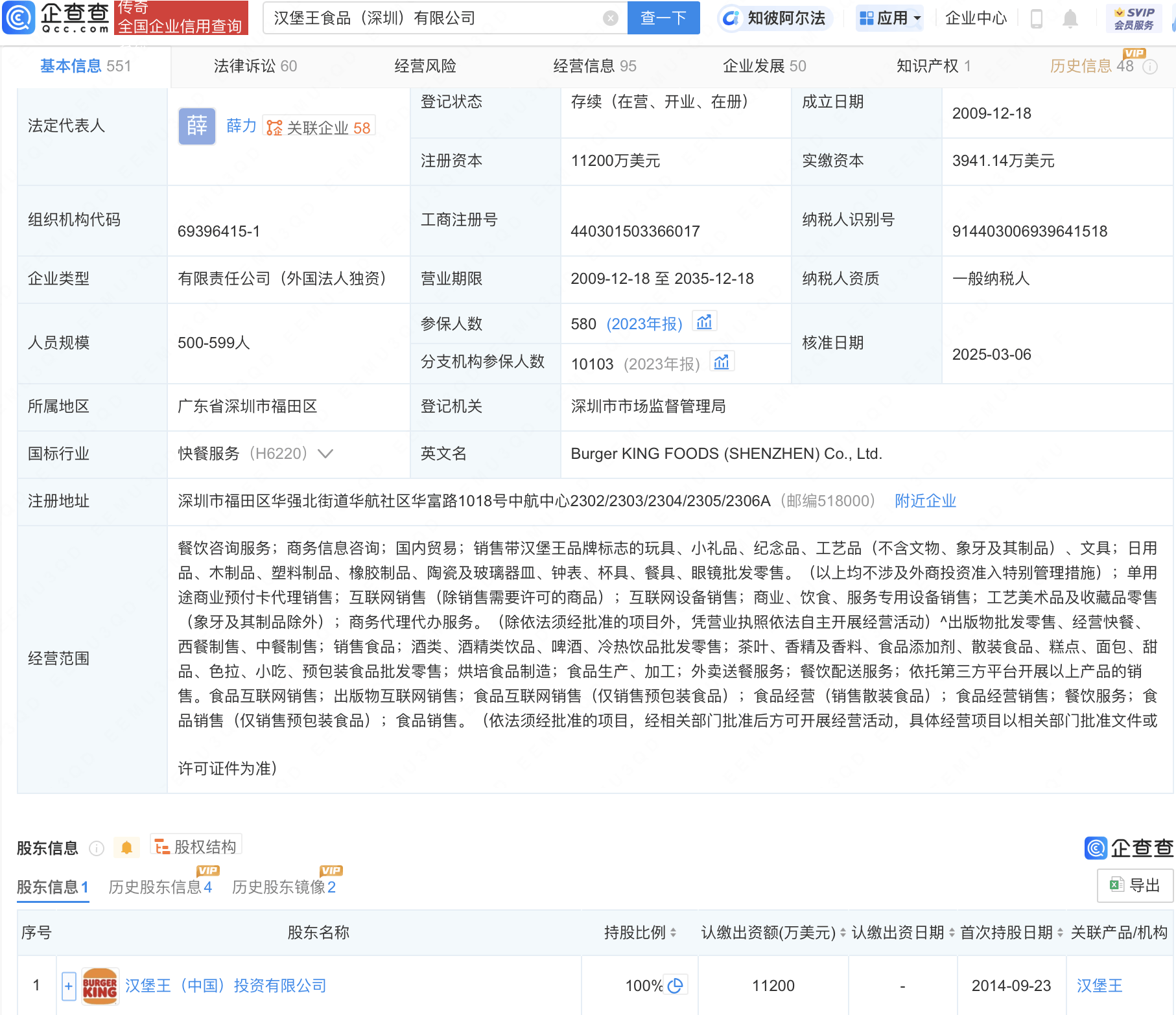Open the notifications bell icon
This screenshot has width=1176, height=1015.
(1070, 19)
